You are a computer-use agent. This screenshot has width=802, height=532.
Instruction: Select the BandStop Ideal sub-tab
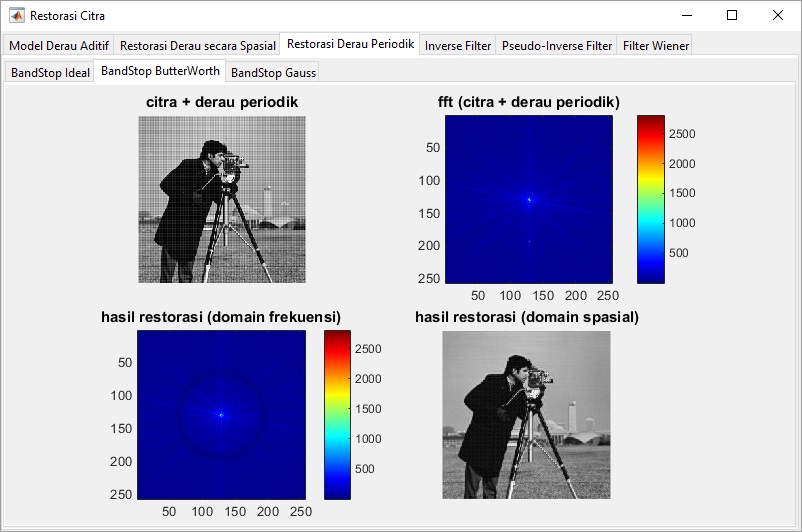[50, 73]
